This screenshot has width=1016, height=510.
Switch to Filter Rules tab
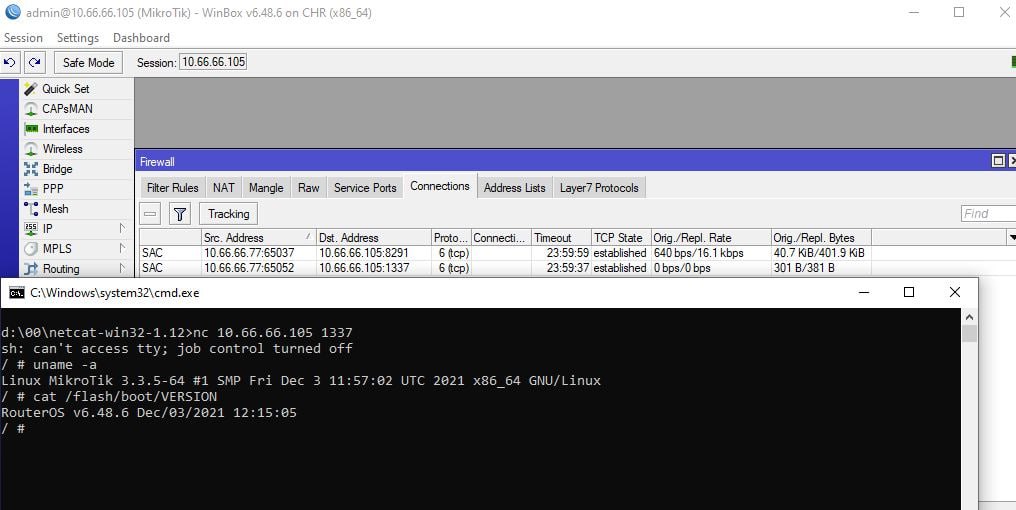(x=172, y=188)
